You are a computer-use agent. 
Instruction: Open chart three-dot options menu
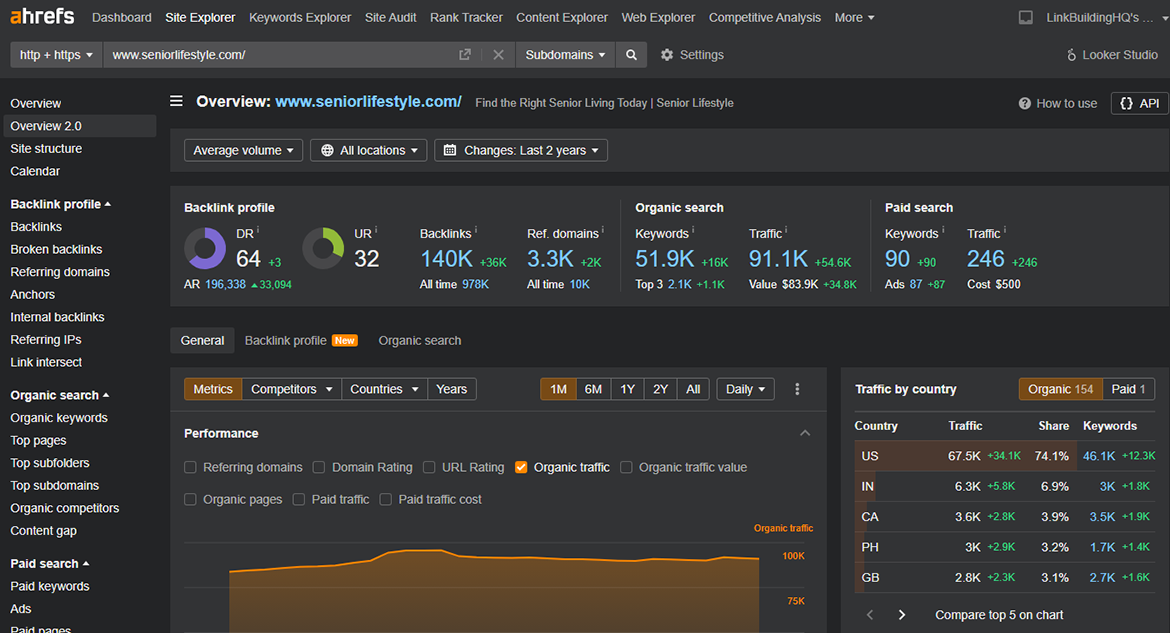(797, 389)
